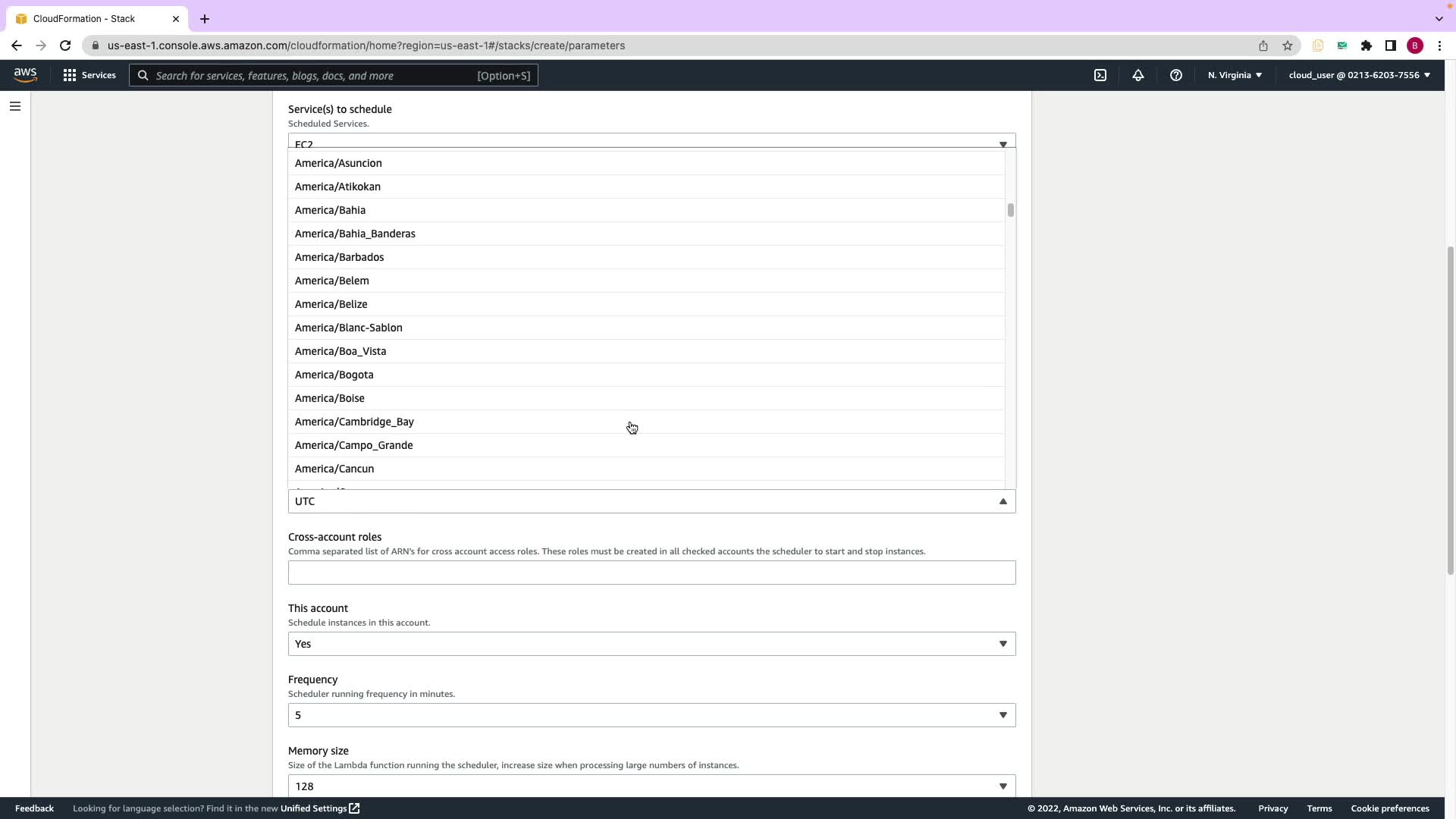Click into the Cross-account roles field

(x=651, y=573)
